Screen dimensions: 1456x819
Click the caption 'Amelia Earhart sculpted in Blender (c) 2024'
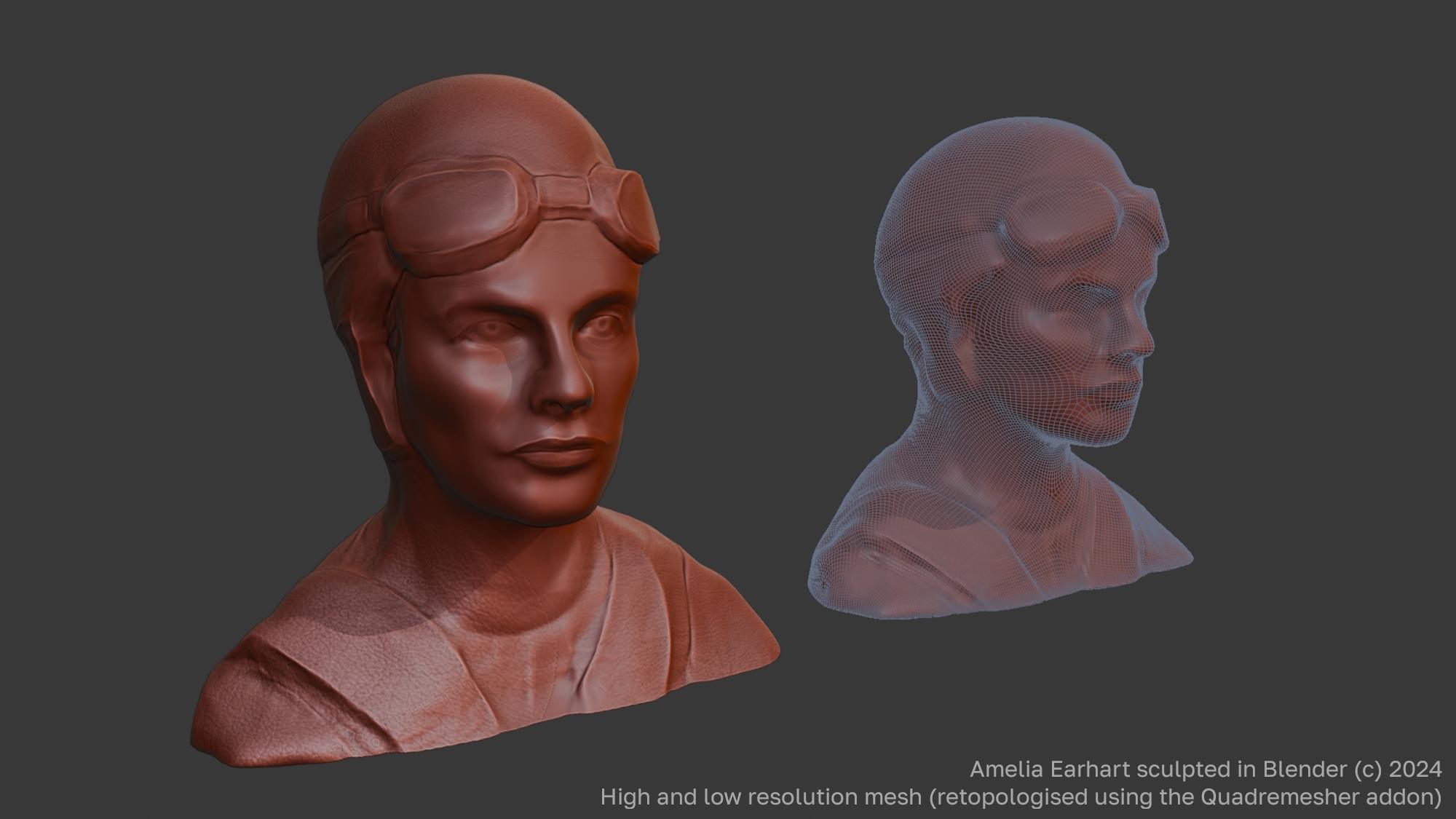(x=1206, y=769)
